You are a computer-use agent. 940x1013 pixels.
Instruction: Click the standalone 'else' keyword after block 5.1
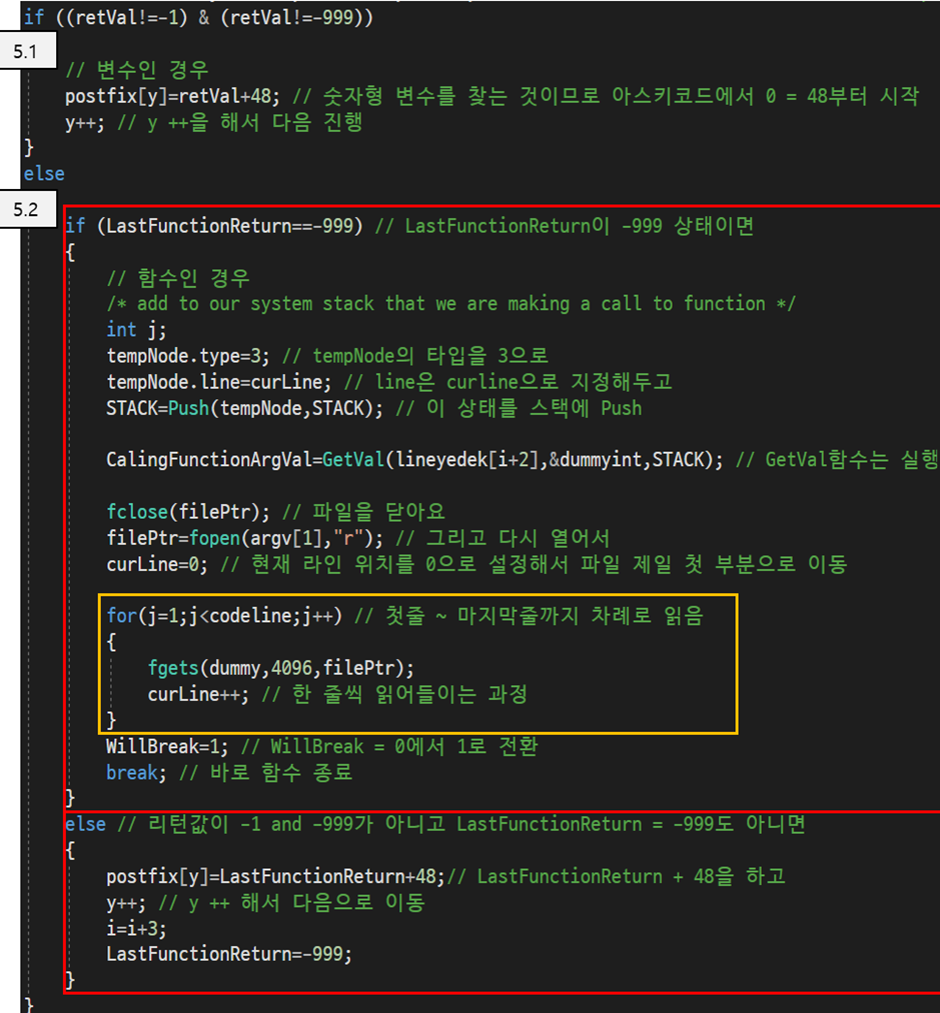point(44,174)
